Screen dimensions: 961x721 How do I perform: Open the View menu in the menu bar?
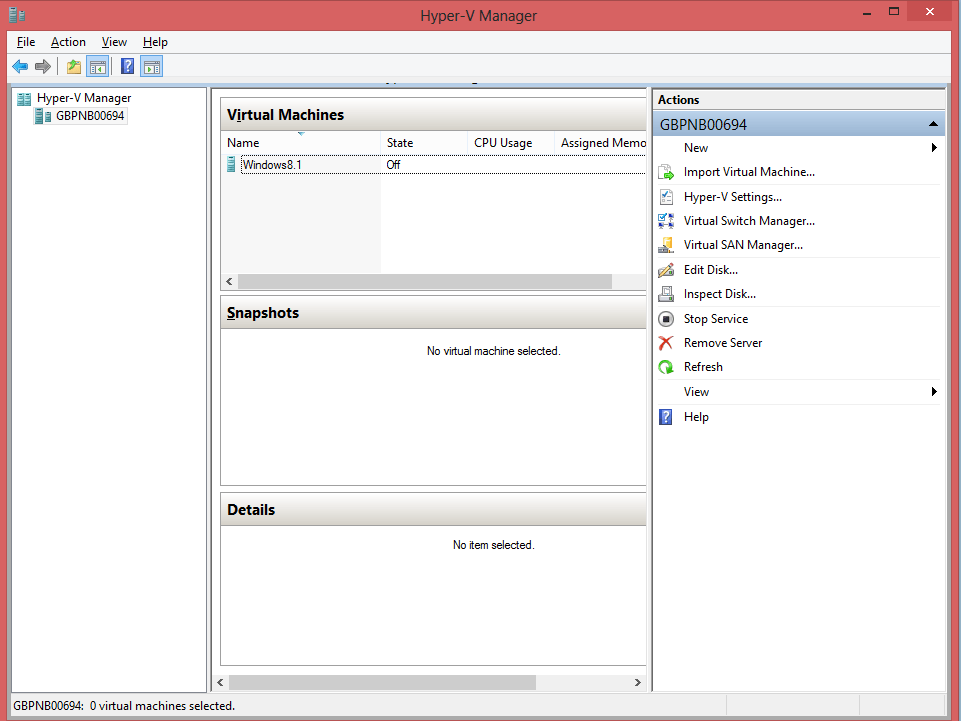(x=114, y=42)
